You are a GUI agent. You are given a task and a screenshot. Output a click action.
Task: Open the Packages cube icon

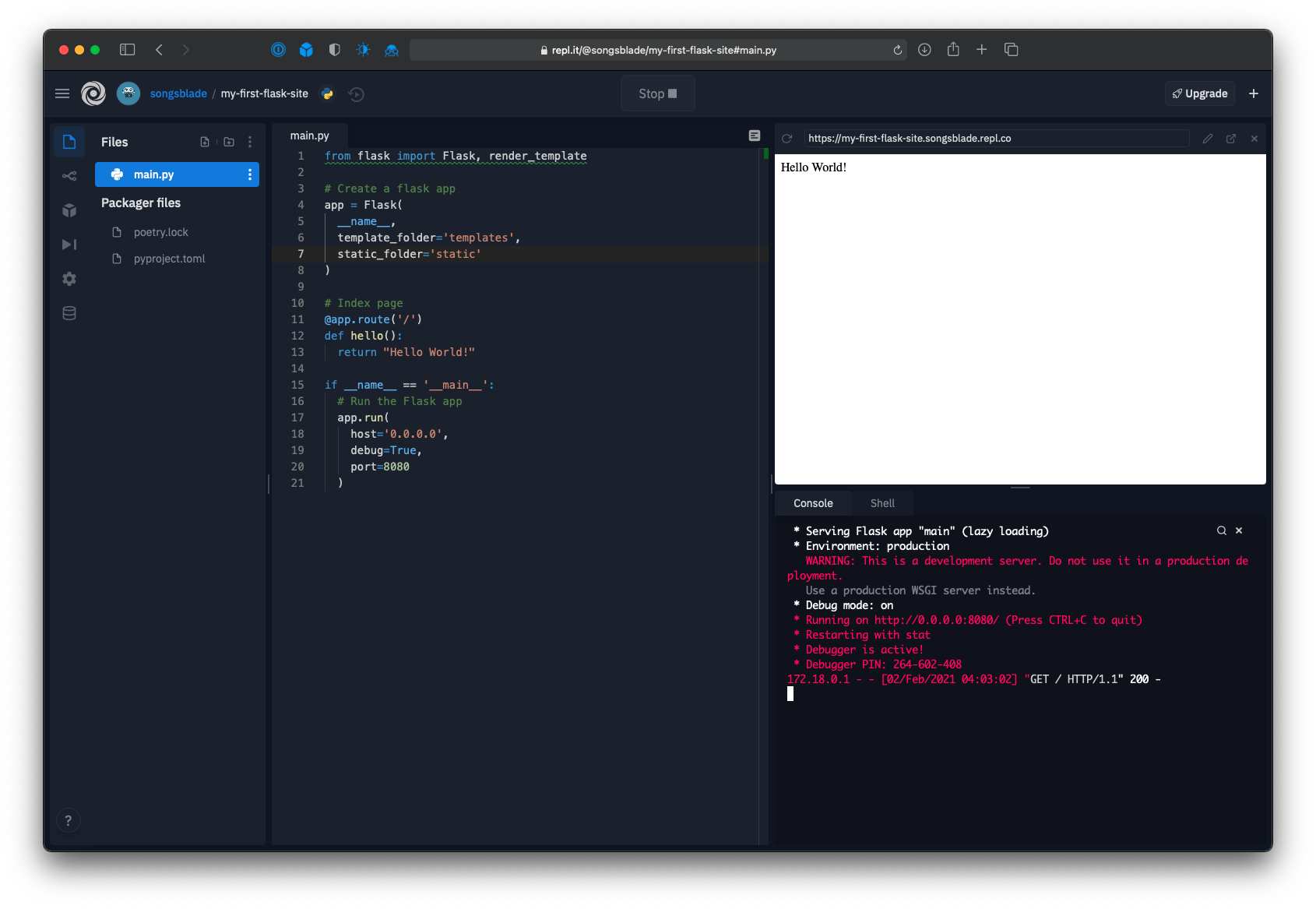point(69,210)
